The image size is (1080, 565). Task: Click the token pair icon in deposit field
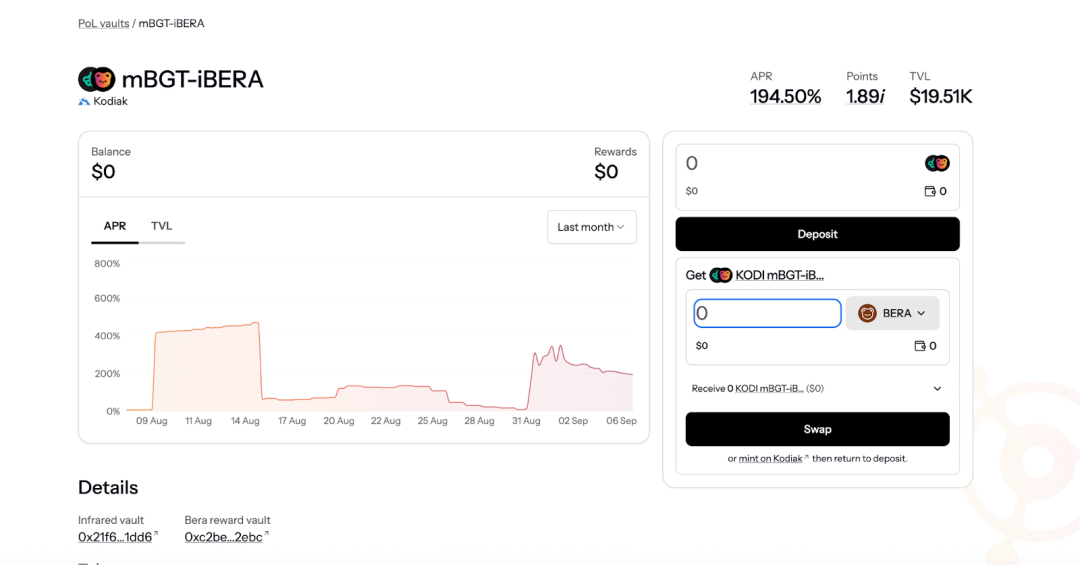coord(937,163)
